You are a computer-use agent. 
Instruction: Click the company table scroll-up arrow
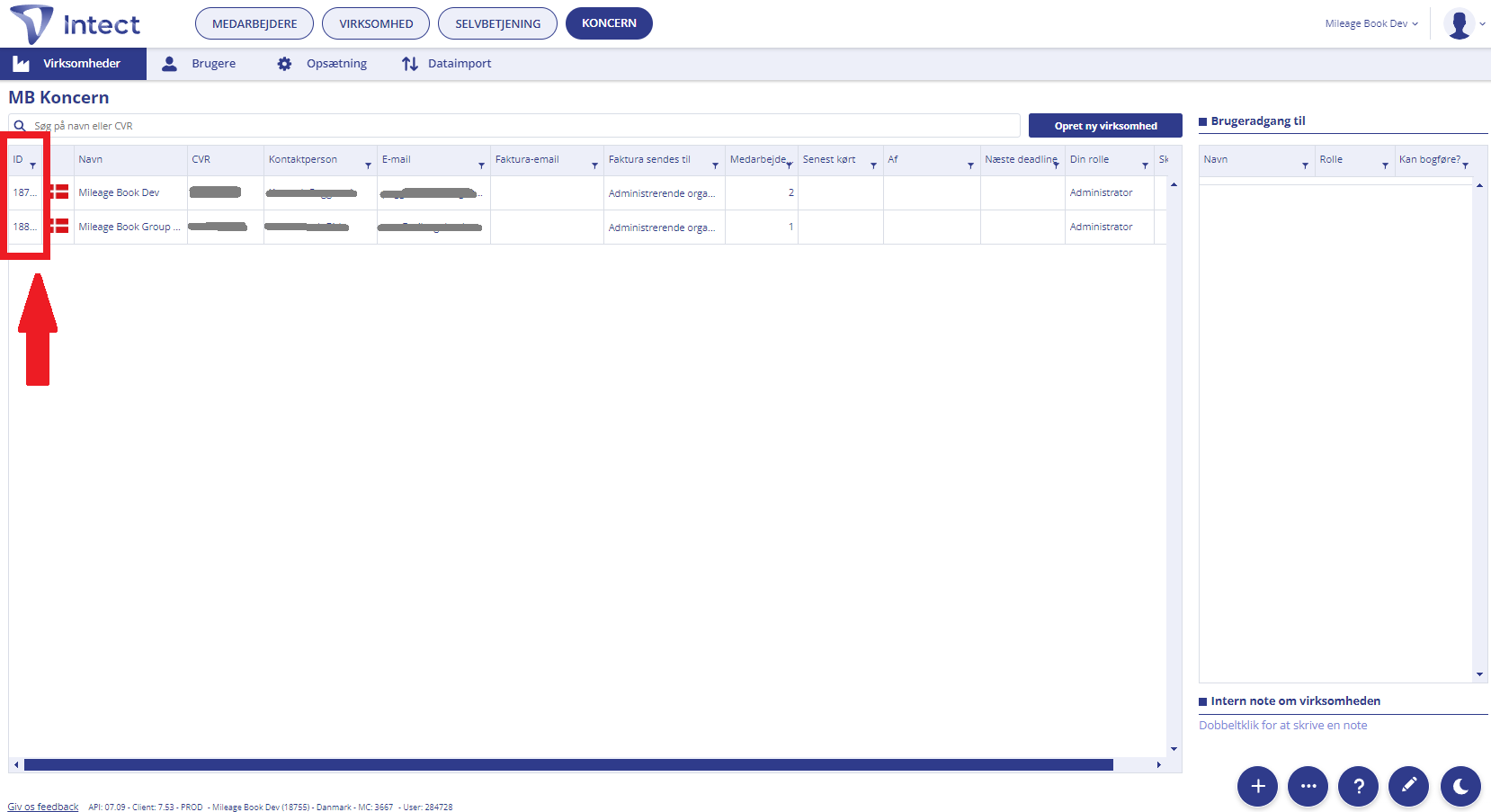tap(1174, 184)
